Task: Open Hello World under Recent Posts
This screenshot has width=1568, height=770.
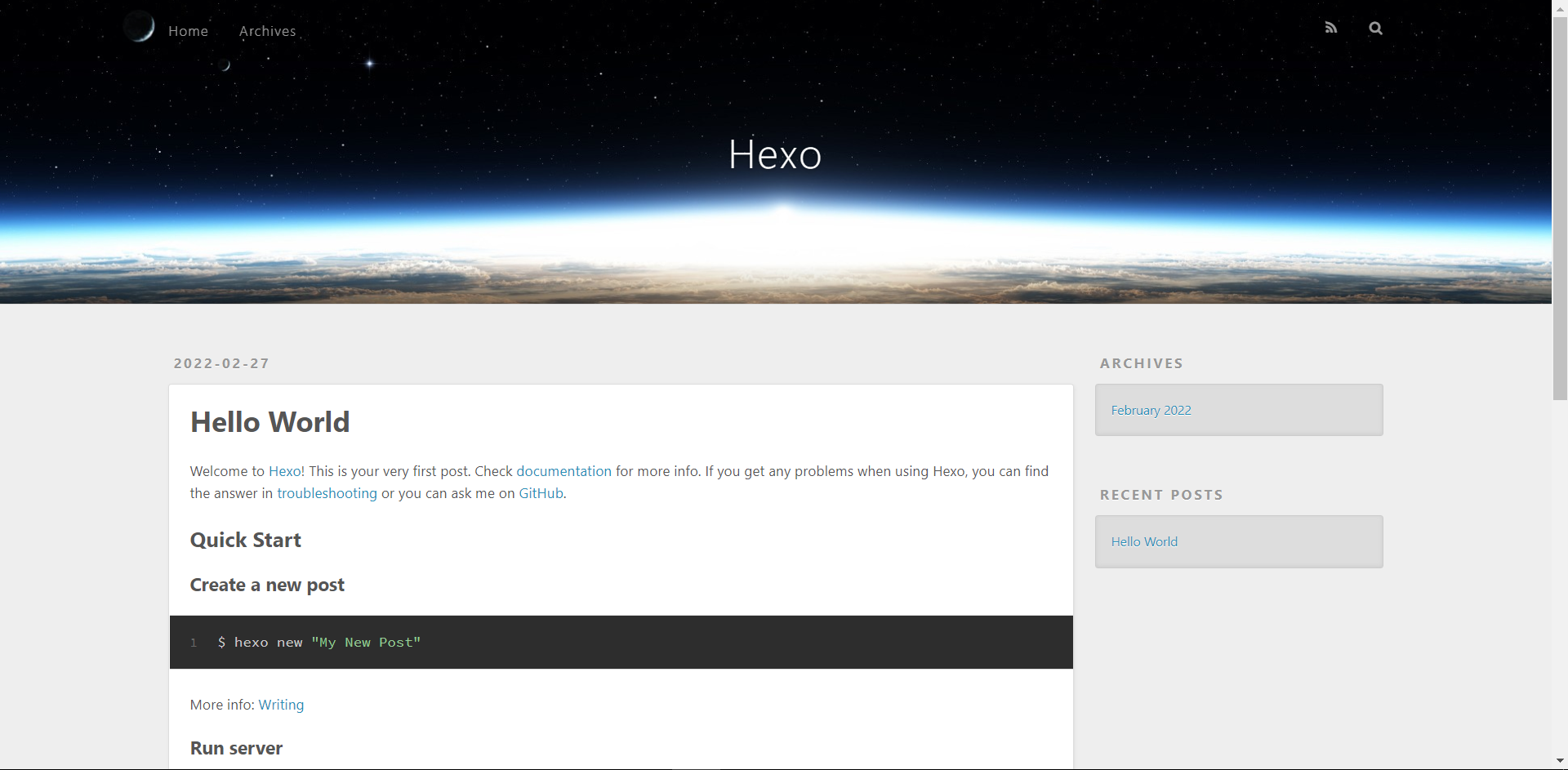Action: coord(1144,541)
